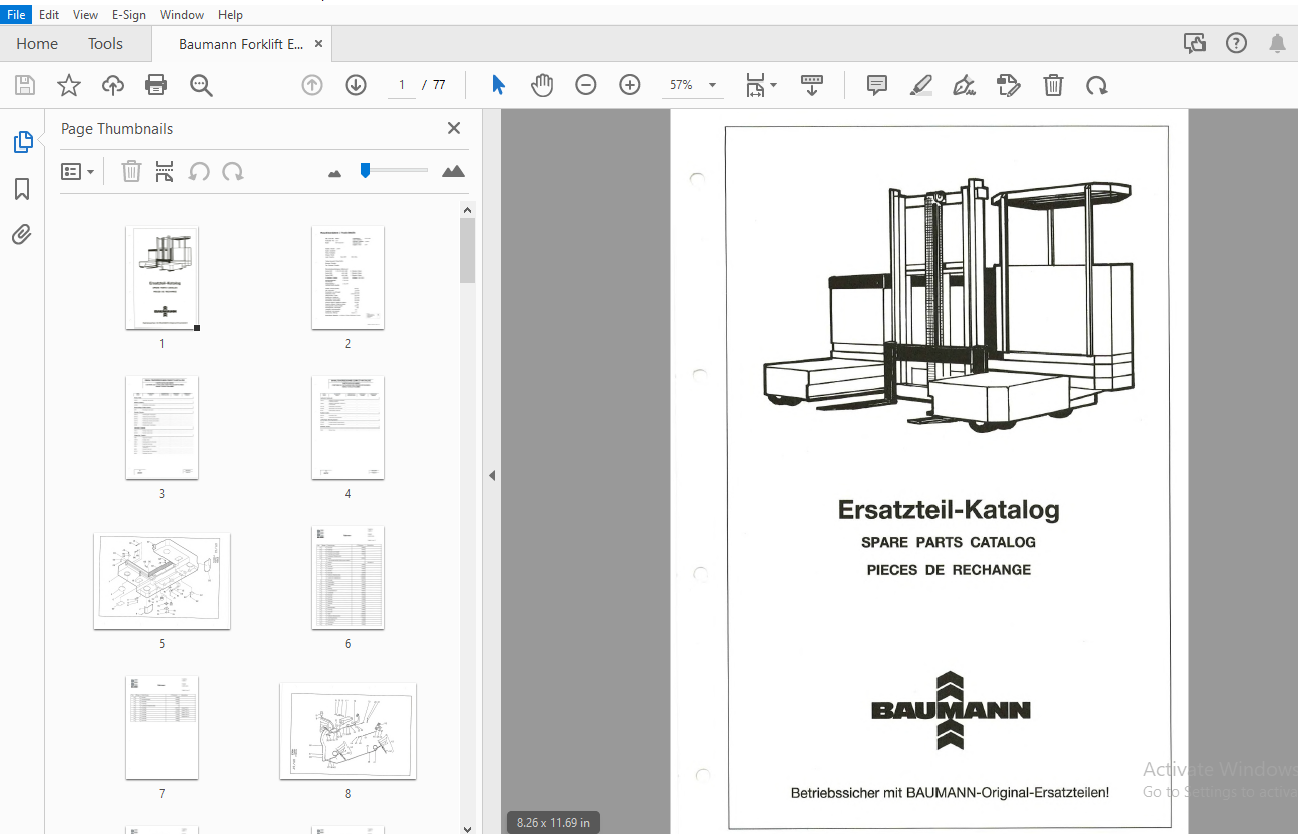The height and width of the screenshot is (834, 1298).
Task: Click thumbnail panel insert page break icon
Action: (165, 171)
